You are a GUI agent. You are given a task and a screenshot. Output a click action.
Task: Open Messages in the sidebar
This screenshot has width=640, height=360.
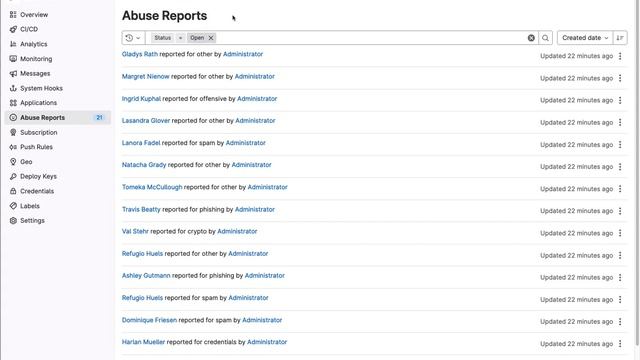point(35,73)
